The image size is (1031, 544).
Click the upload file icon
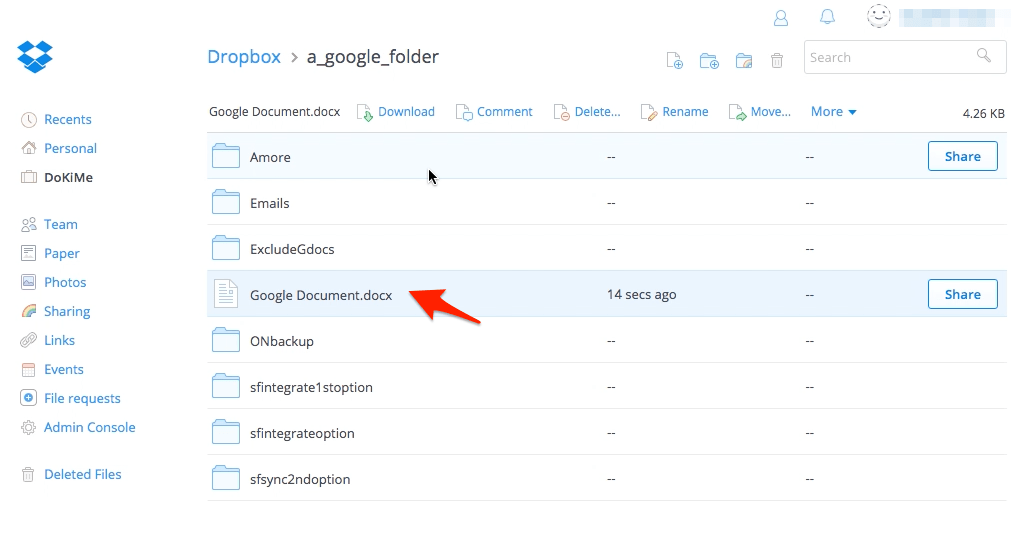tap(675, 61)
